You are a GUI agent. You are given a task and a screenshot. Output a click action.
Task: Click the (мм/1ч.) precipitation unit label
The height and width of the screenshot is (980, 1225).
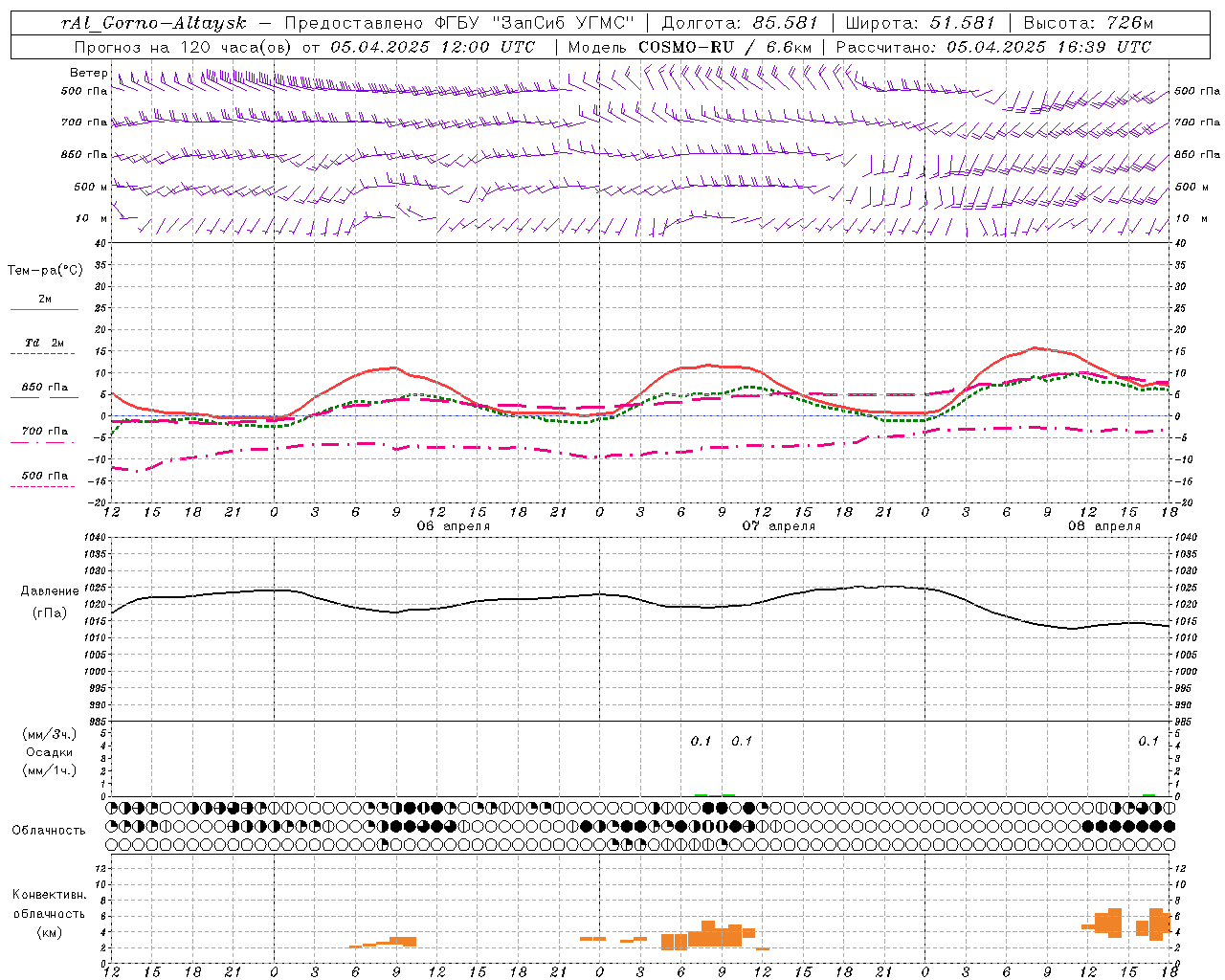(x=50, y=770)
